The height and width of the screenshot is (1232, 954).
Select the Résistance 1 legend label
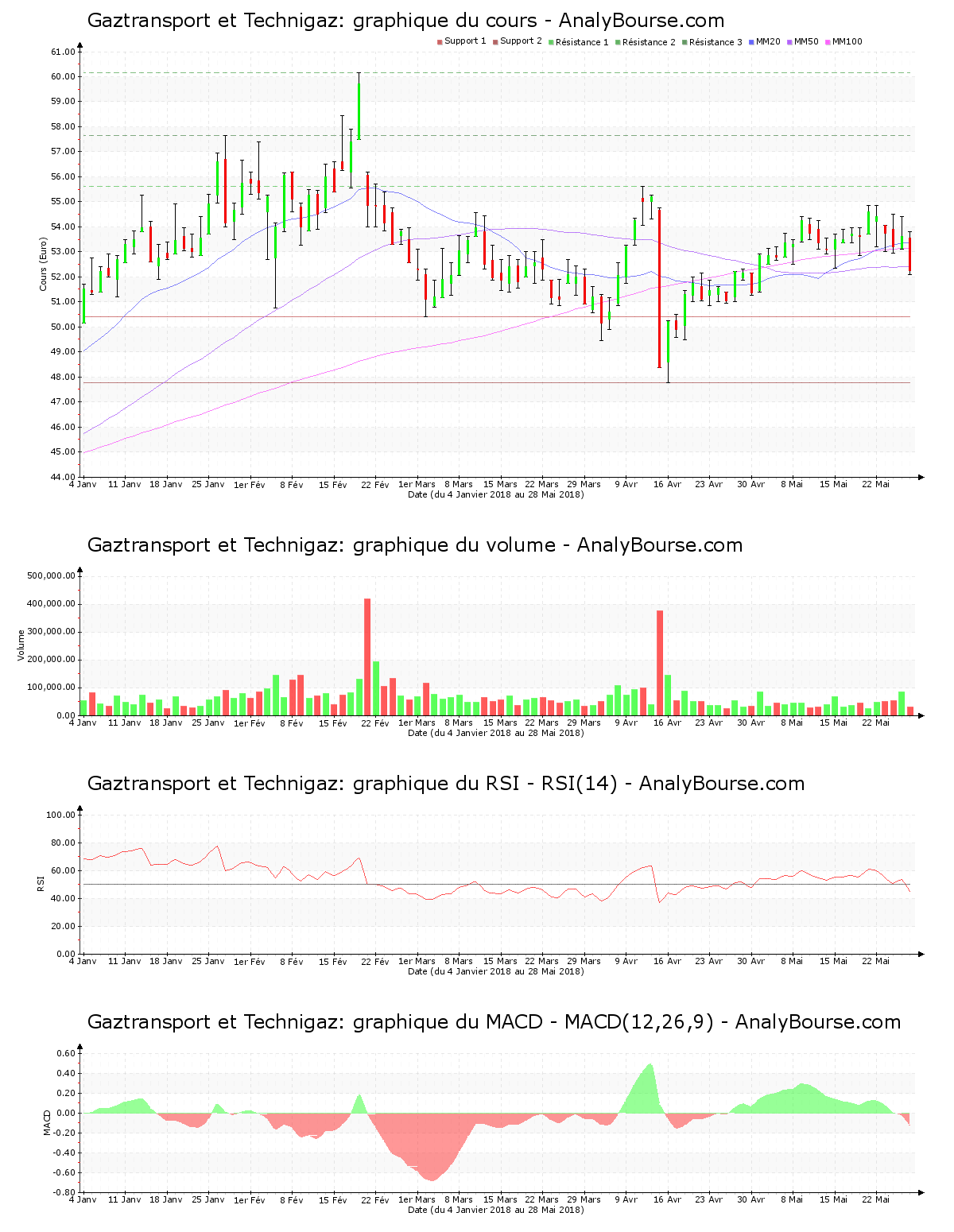[x=582, y=42]
